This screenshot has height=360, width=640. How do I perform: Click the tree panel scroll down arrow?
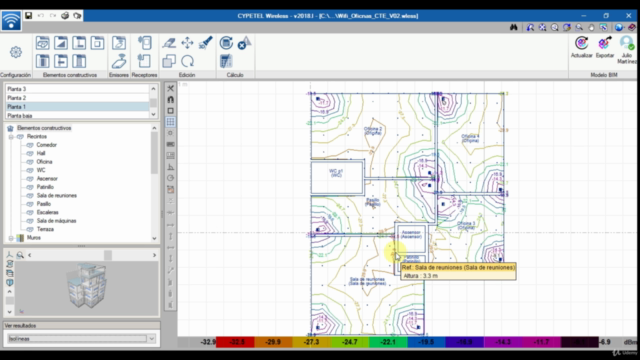tap(154, 238)
